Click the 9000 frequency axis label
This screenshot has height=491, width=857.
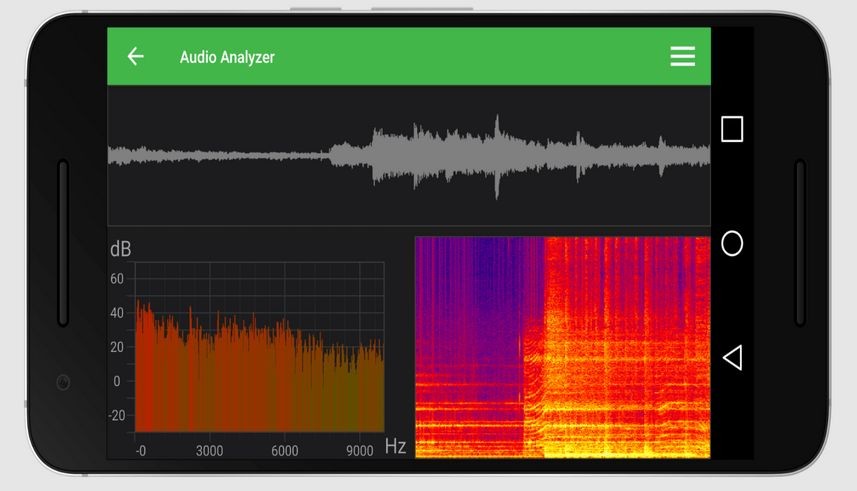pos(360,451)
